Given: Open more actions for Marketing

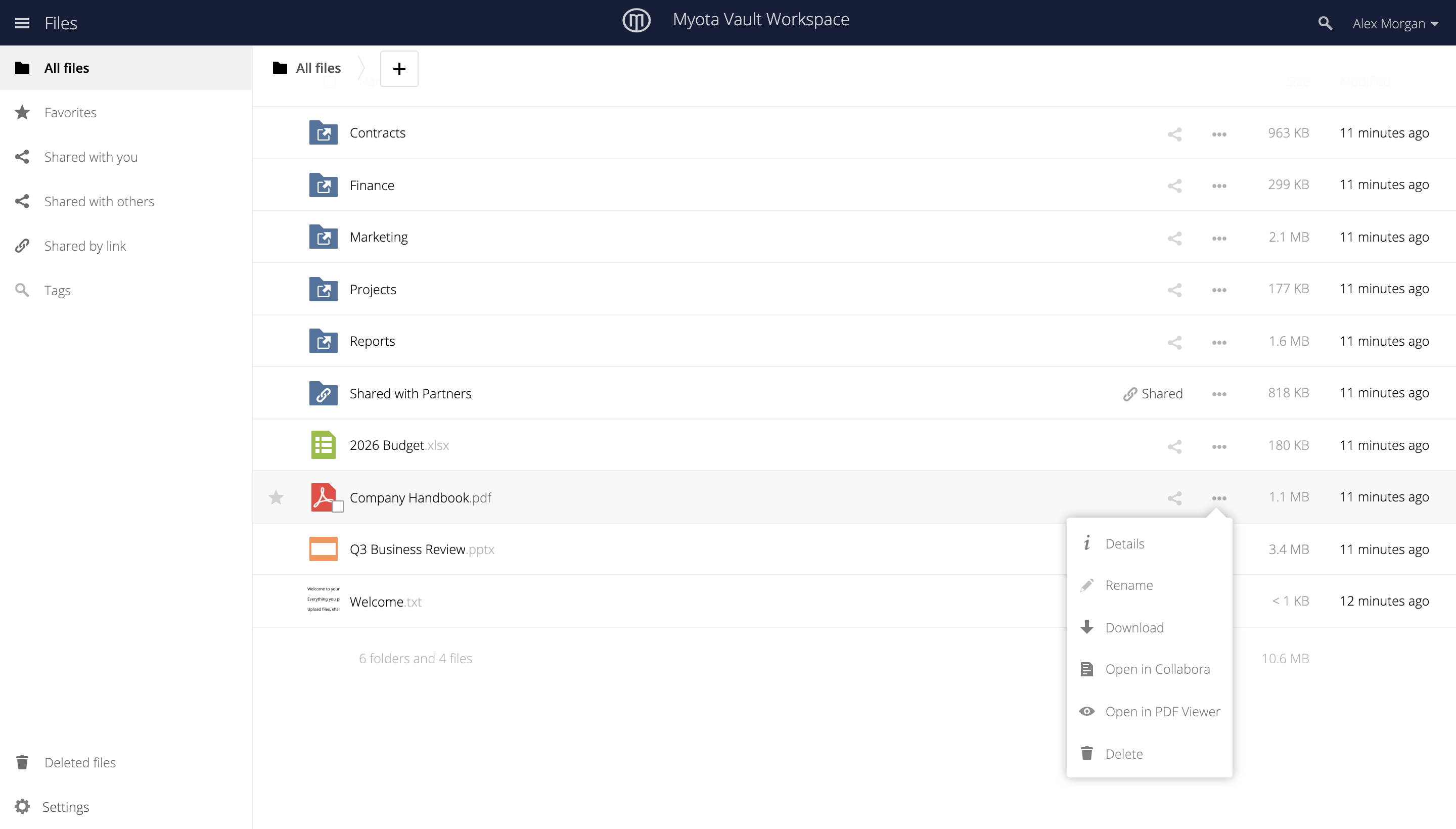Looking at the screenshot, I should (x=1218, y=239).
